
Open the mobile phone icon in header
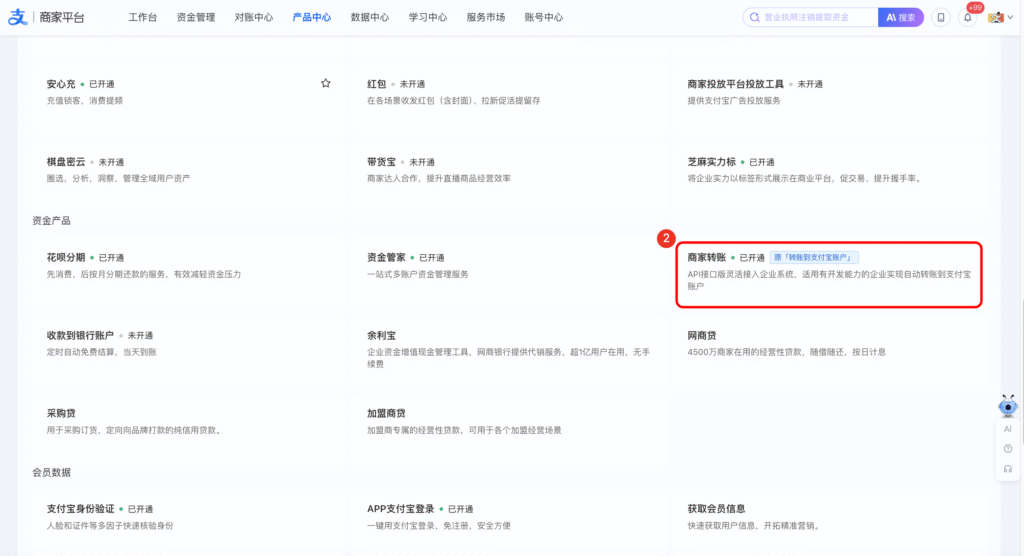(x=940, y=17)
